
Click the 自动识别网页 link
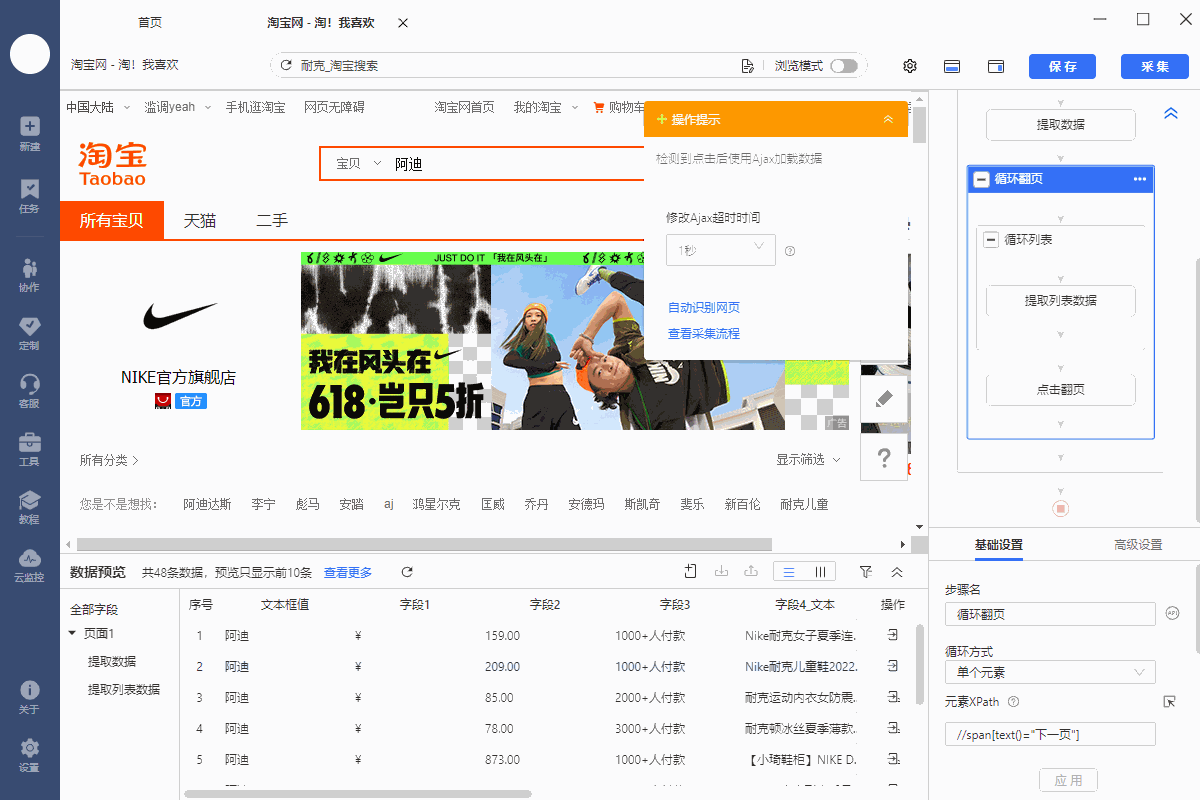pos(704,308)
